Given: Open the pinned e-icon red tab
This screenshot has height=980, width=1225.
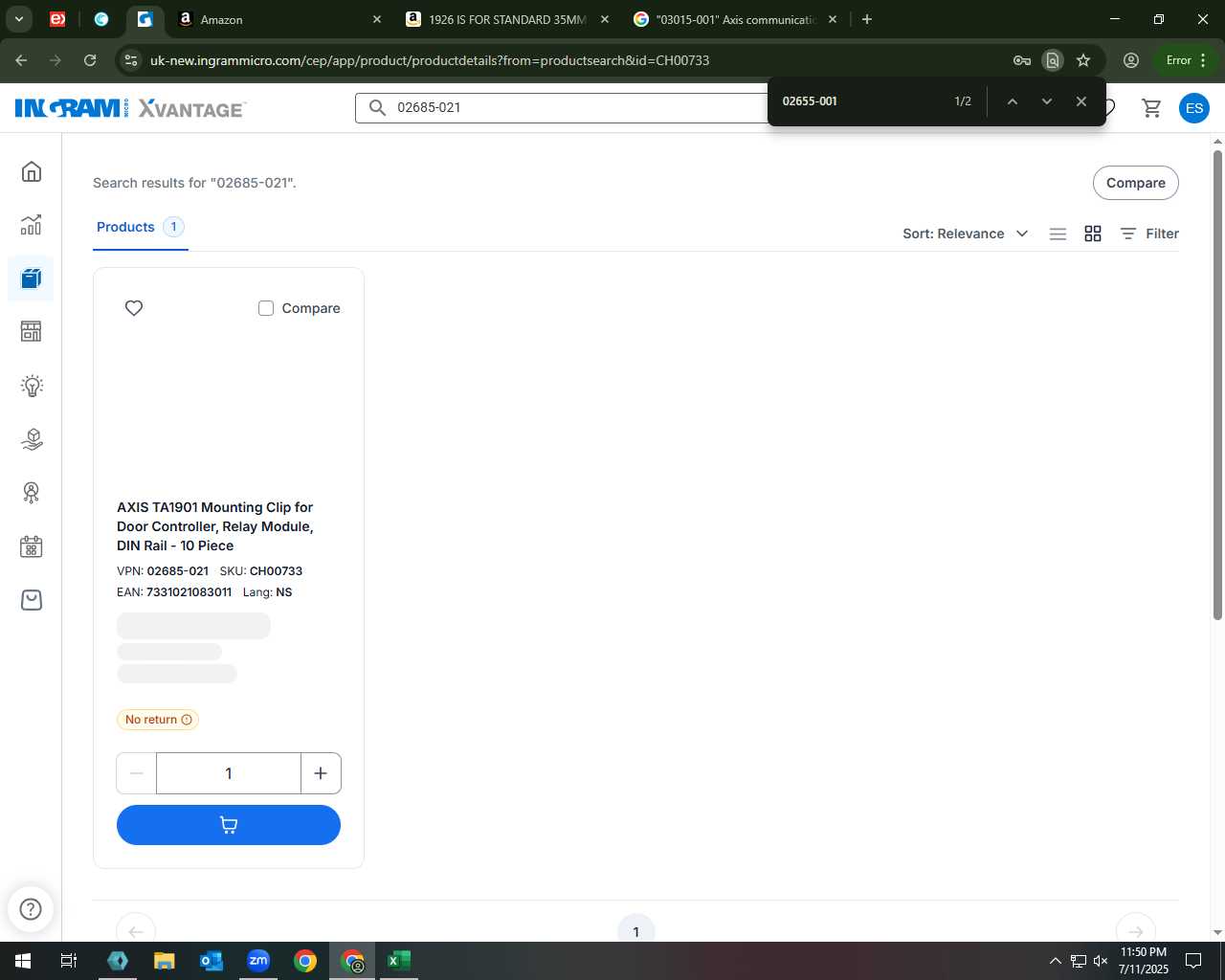Looking at the screenshot, I should [57, 19].
